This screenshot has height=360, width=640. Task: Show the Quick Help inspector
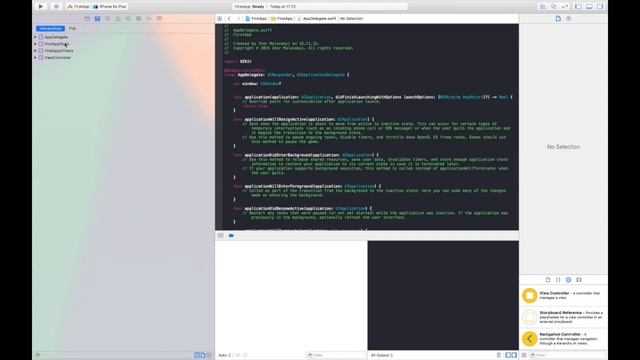[x=569, y=19]
